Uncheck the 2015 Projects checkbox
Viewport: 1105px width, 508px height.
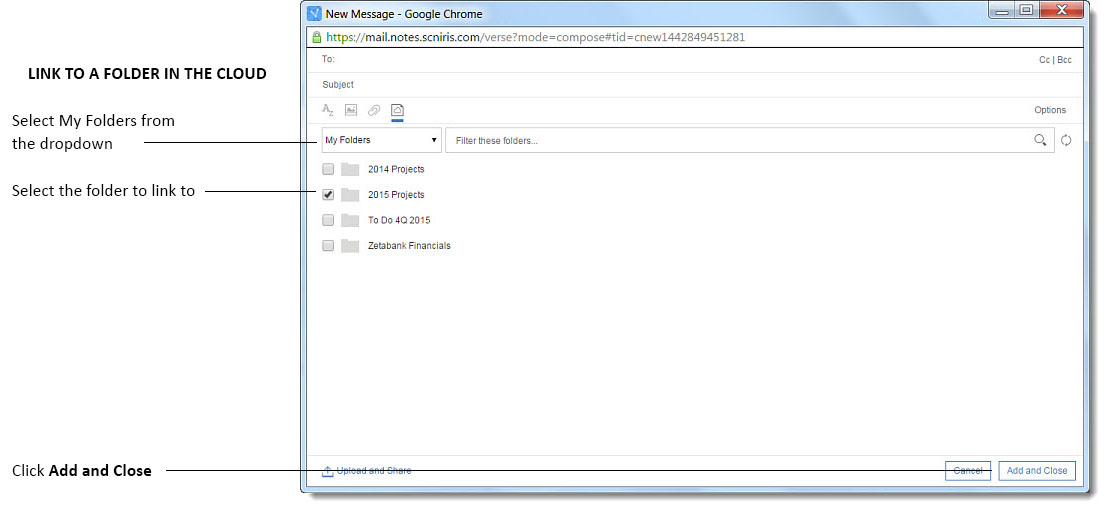pyautogui.click(x=328, y=194)
